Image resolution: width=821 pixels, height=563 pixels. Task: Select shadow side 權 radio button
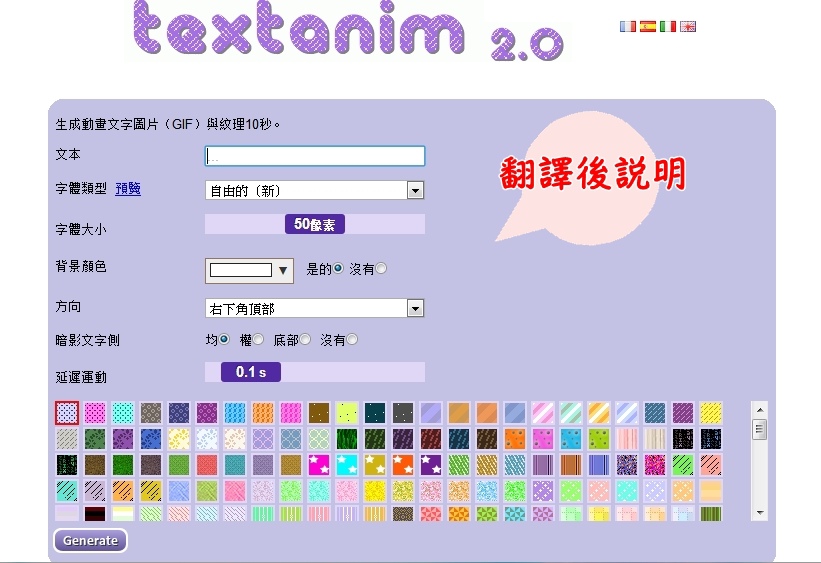(258, 339)
